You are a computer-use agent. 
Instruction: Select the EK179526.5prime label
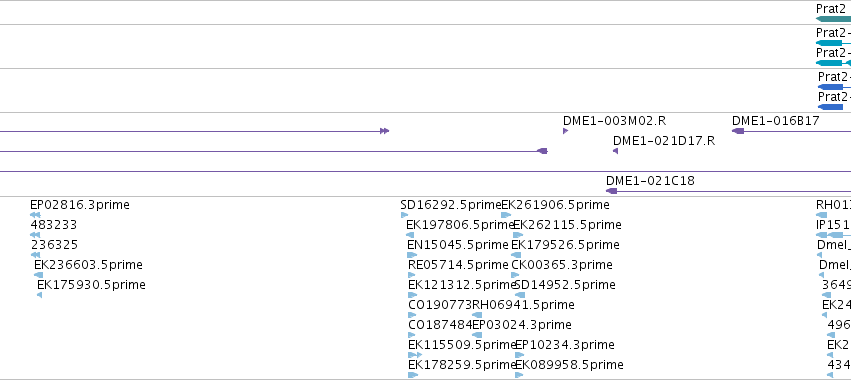click(565, 245)
